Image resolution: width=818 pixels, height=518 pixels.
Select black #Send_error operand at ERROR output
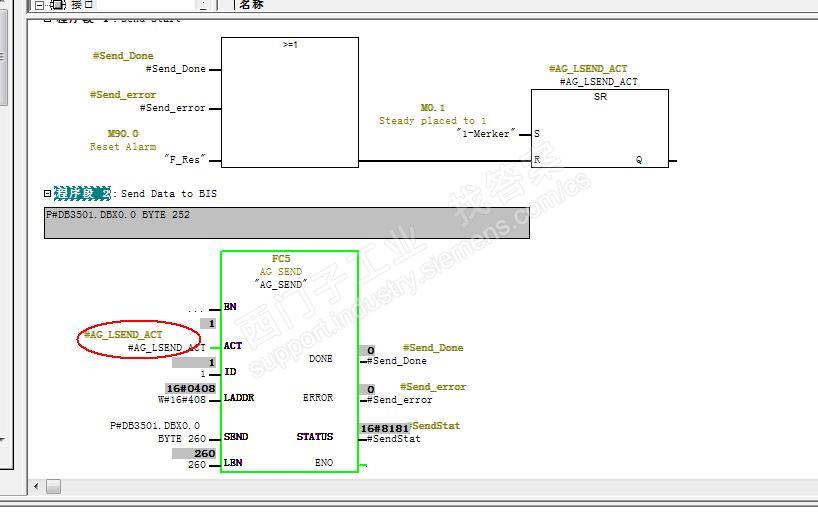[x=400, y=400]
